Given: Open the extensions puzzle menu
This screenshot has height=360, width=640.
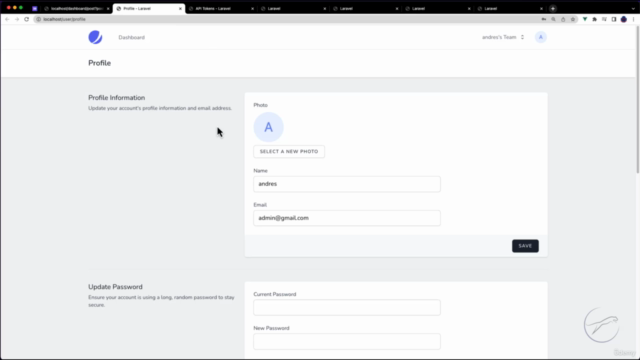Looking at the screenshot, I should coord(595,19).
